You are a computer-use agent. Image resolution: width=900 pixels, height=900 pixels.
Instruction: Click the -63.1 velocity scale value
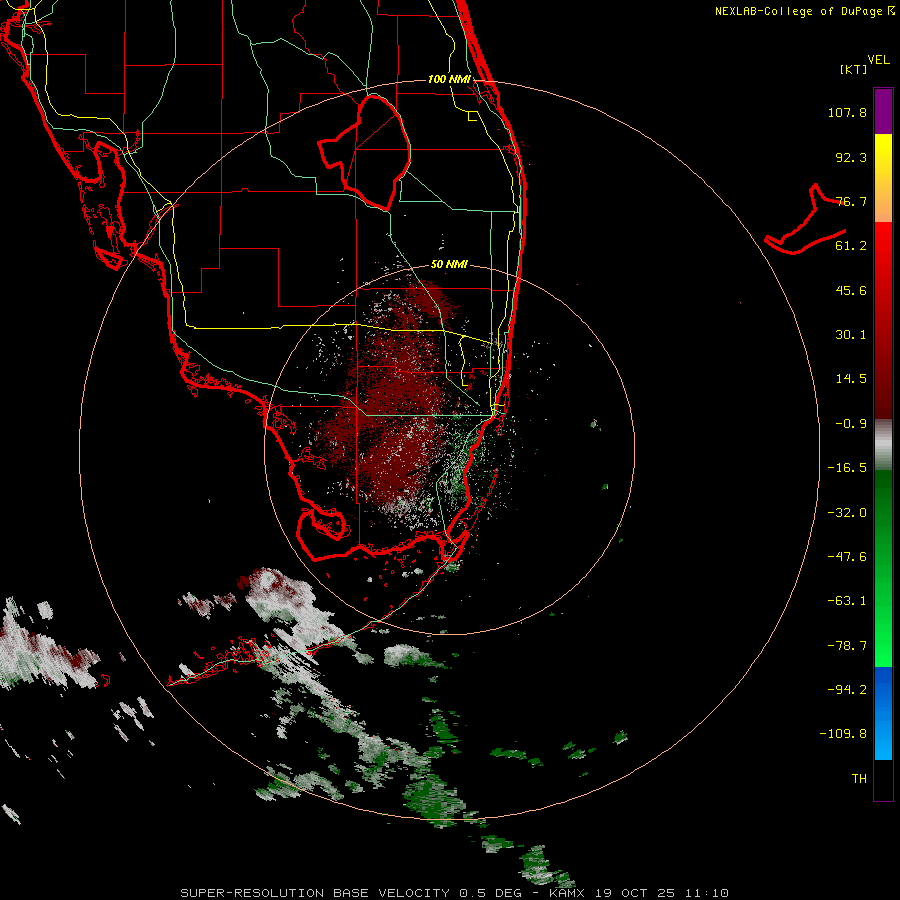tap(847, 601)
